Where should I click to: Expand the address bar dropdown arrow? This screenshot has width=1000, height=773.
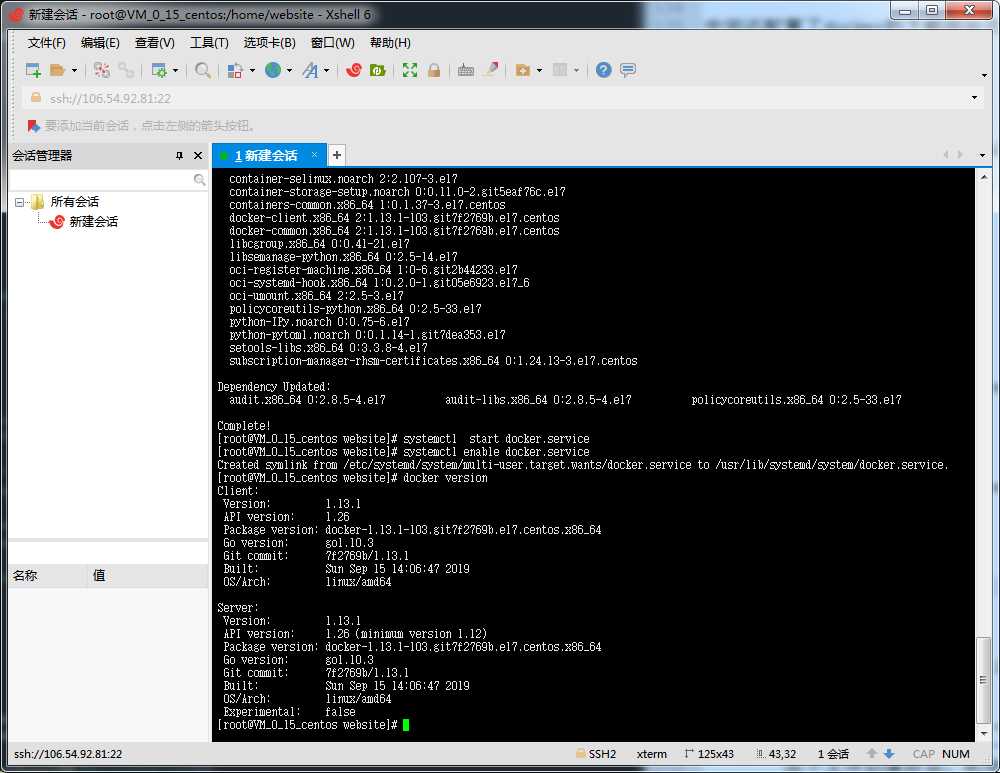pyautogui.click(x=974, y=98)
